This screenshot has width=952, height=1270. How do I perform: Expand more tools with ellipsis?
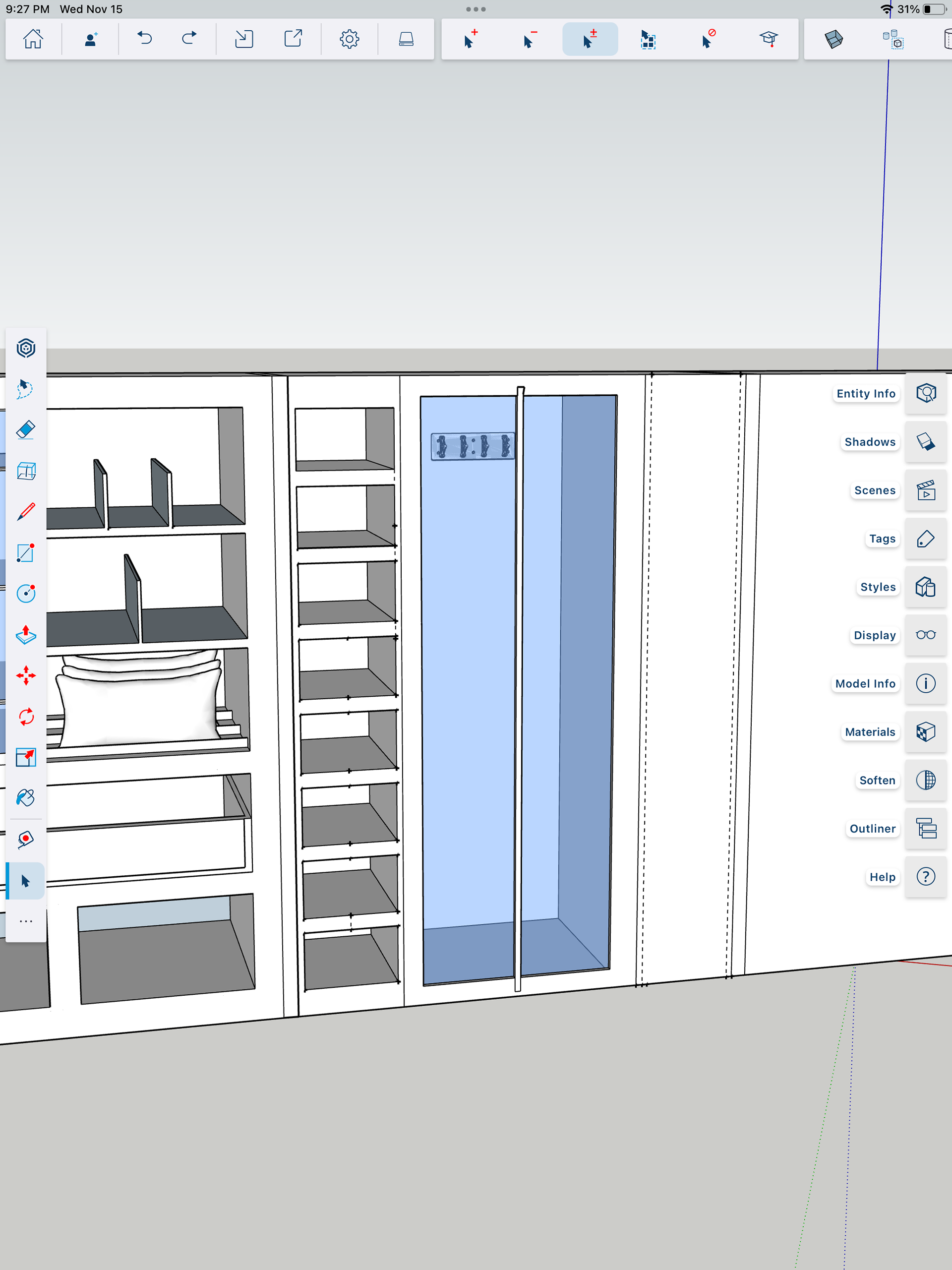point(26,921)
